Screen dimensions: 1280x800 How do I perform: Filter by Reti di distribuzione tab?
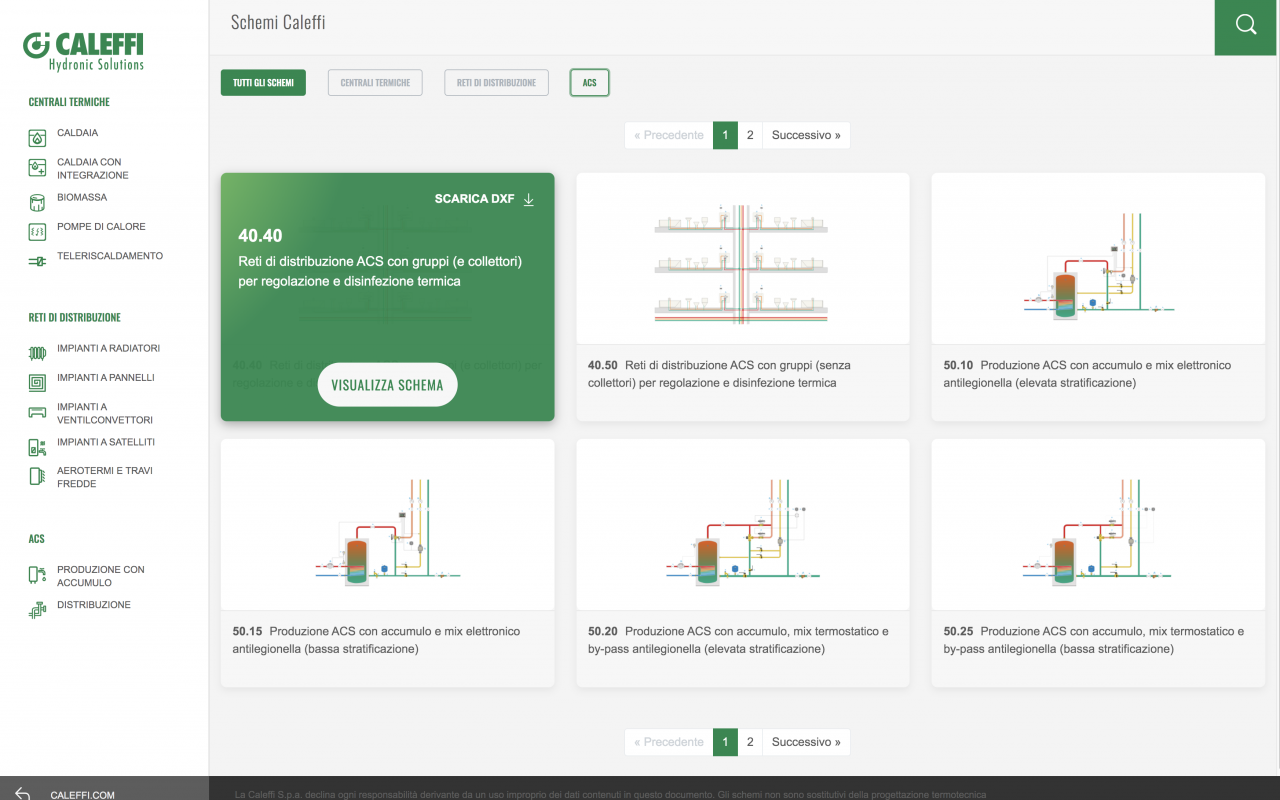point(496,83)
